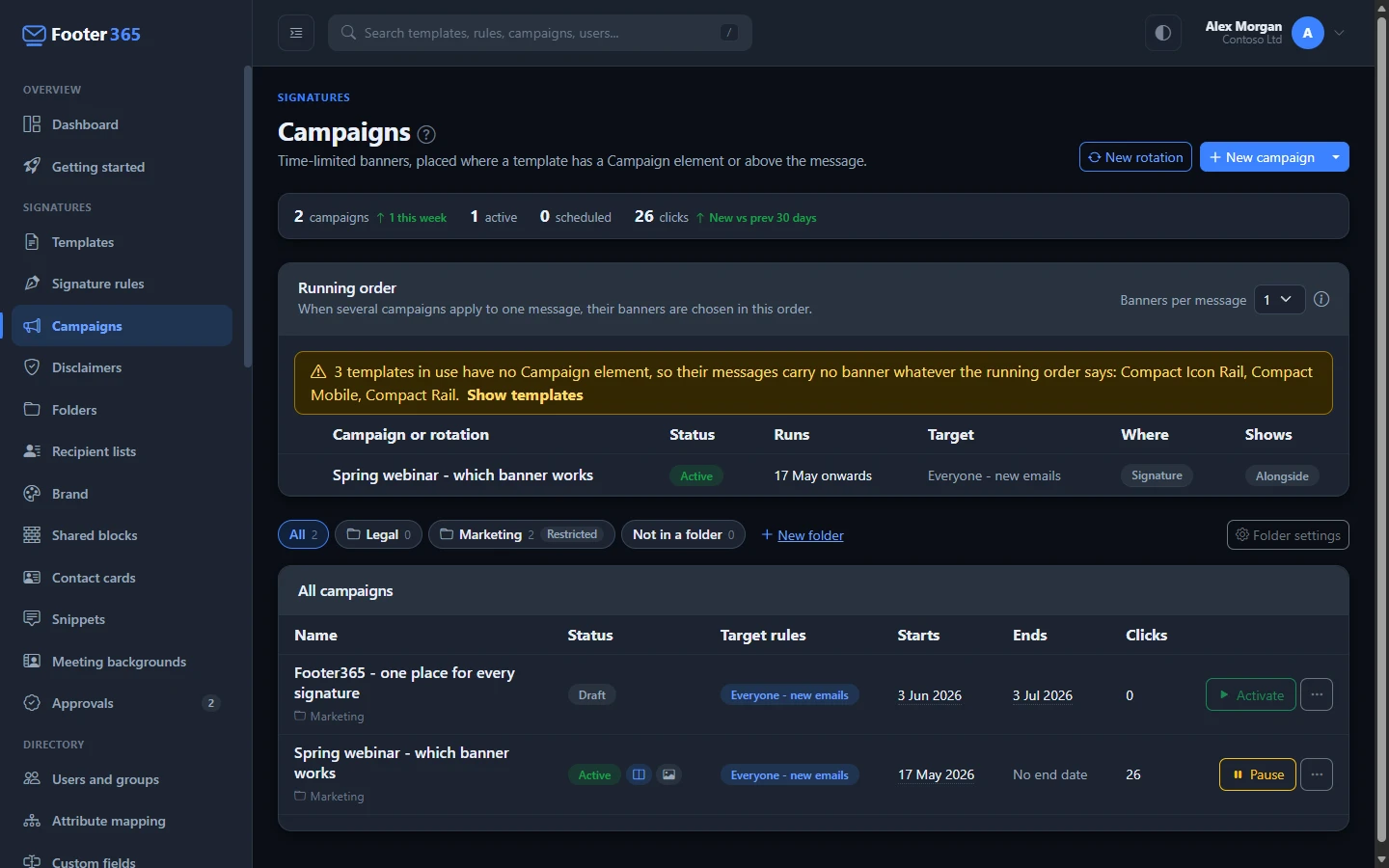The width and height of the screenshot is (1389, 868).
Task: Open the Banners per message dropdown
Action: [x=1279, y=300]
